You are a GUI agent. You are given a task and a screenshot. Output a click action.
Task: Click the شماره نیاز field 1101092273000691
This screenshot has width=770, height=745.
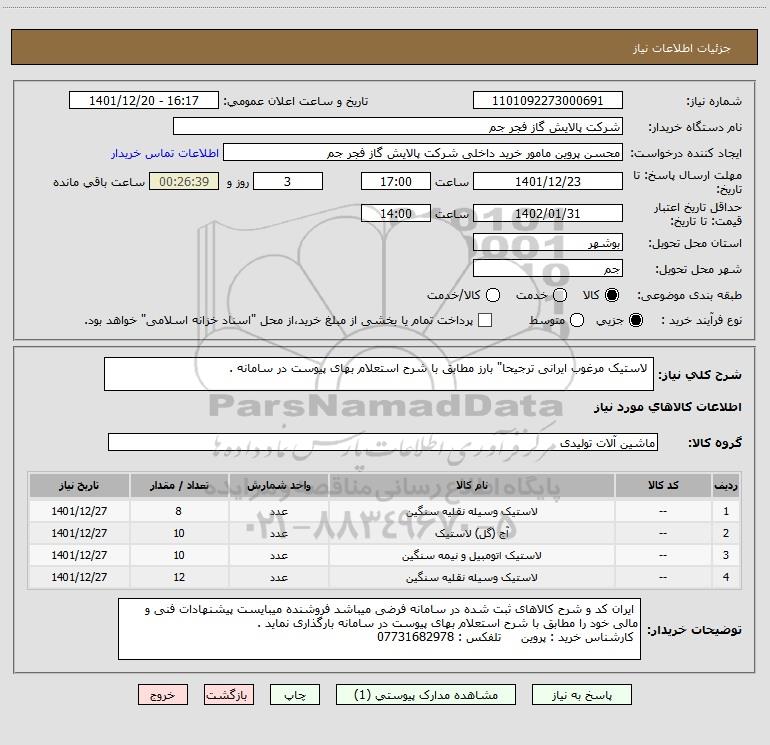pyautogui.click(x=548, y=101)
